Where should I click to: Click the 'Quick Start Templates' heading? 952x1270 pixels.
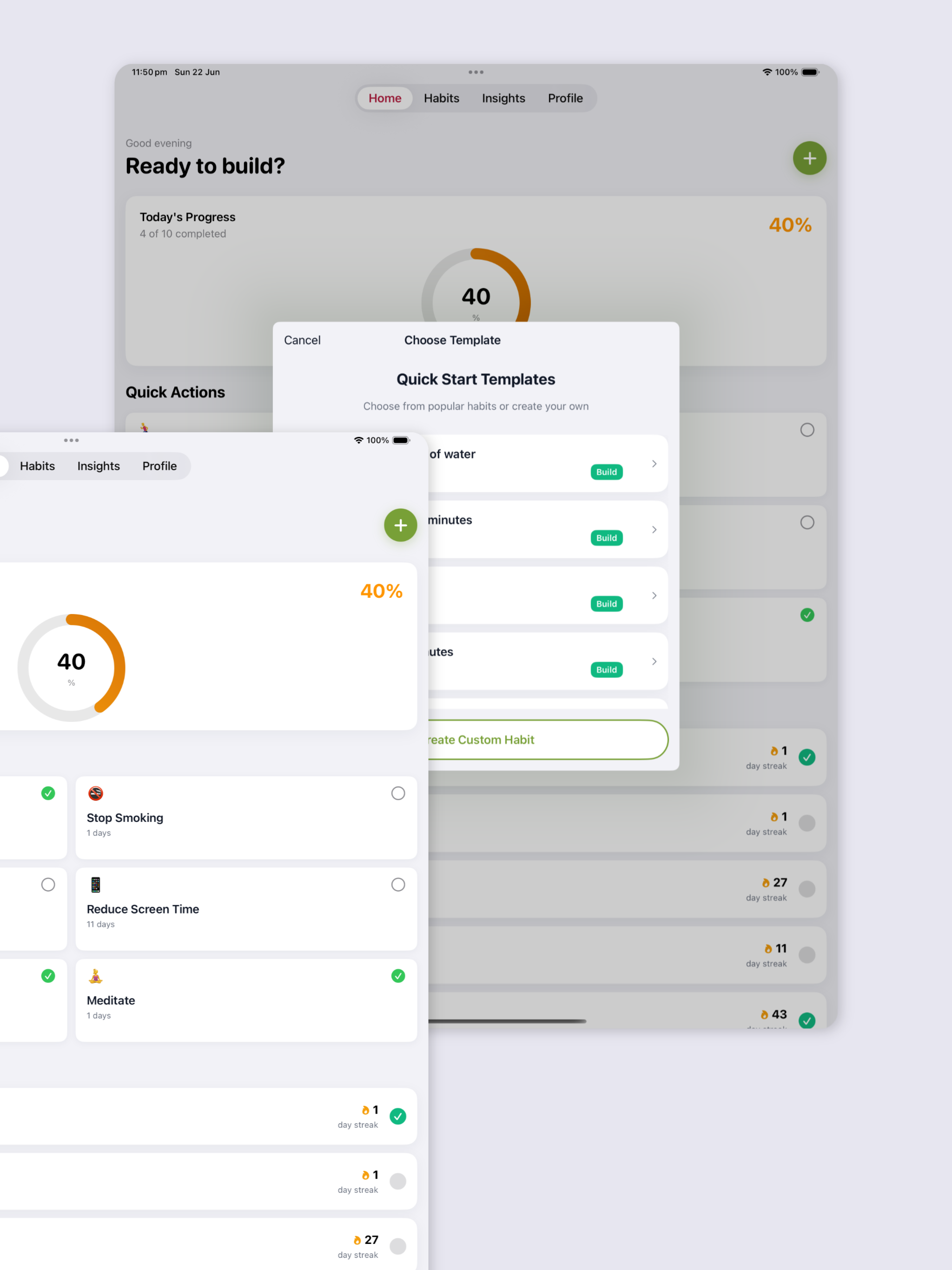click(476, 379)
